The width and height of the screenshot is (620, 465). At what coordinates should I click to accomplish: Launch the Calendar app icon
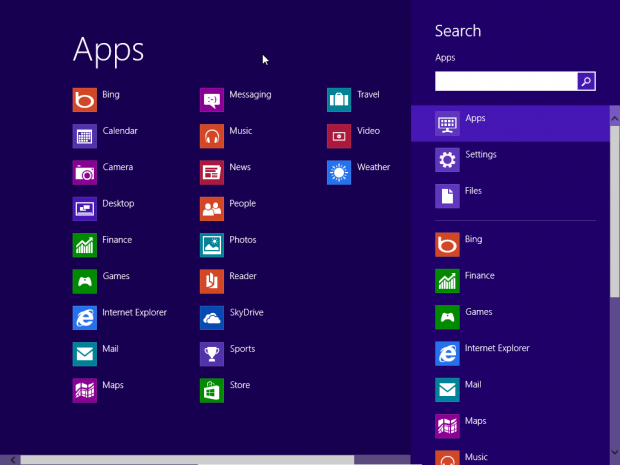click(85, 136)
